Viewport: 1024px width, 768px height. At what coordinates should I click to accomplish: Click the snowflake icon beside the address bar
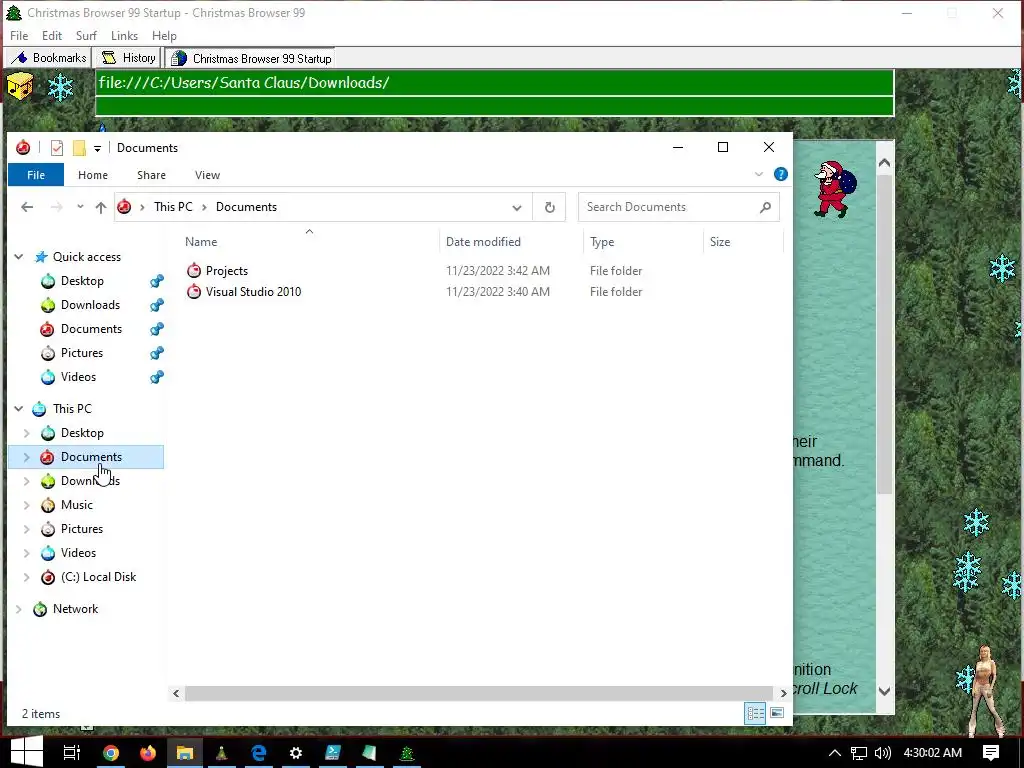(x=61, y=87)
